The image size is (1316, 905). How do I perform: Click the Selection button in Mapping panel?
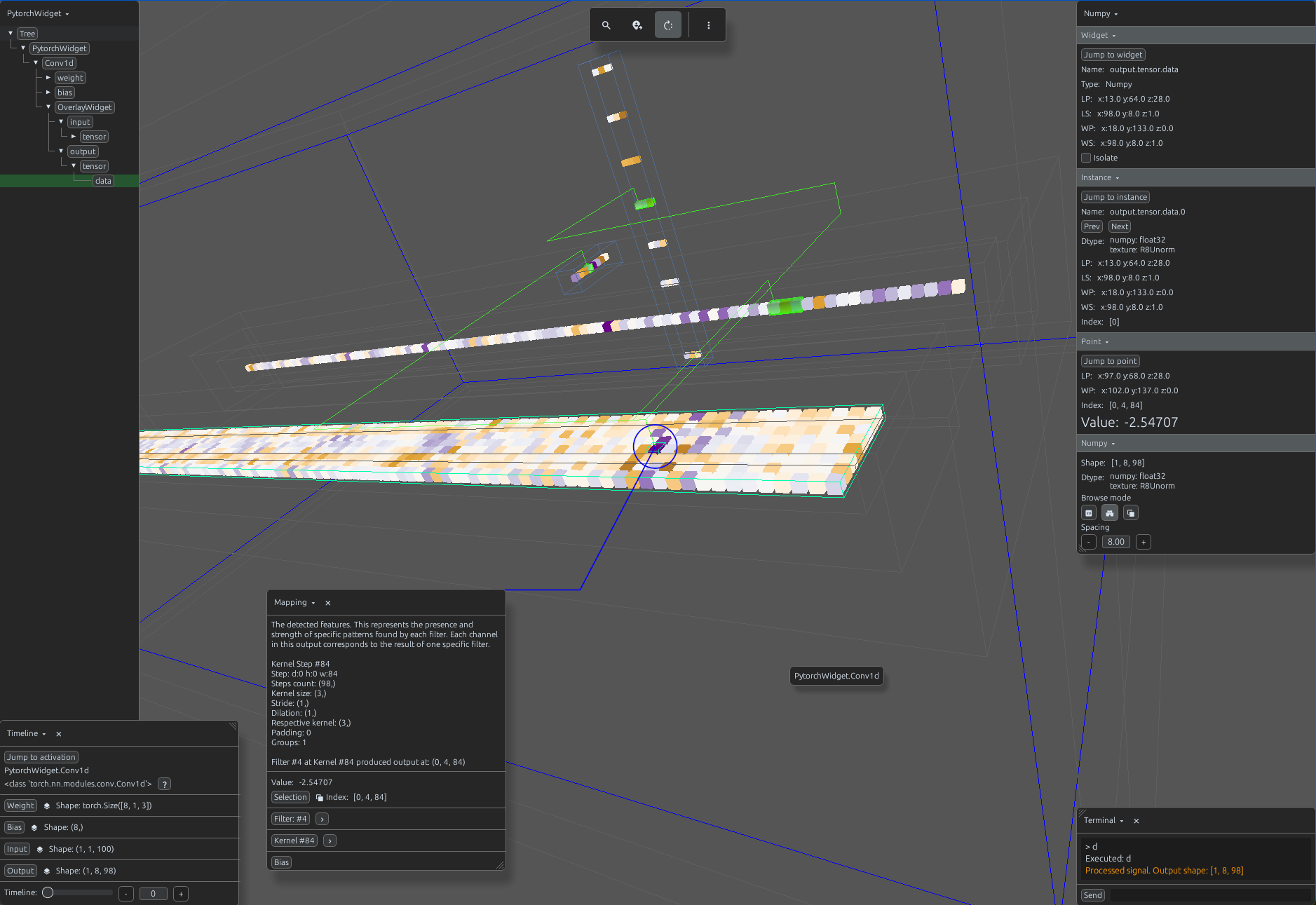tap(290, 797)
